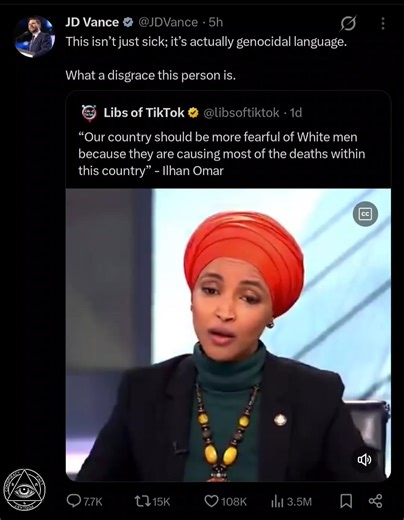The width and height of the screenshot is (404, 520).
Task: Repost the tweet via retweet icon
Action: pos(142,501)
